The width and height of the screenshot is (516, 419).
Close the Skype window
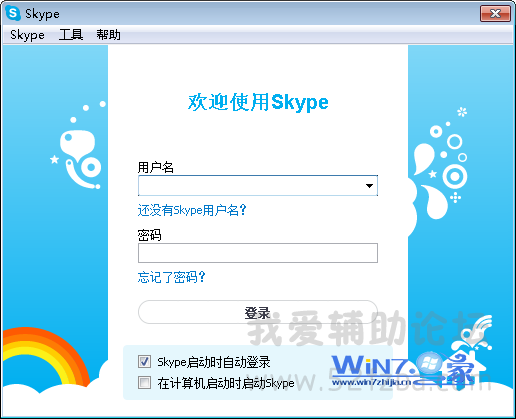coord(495,14)
